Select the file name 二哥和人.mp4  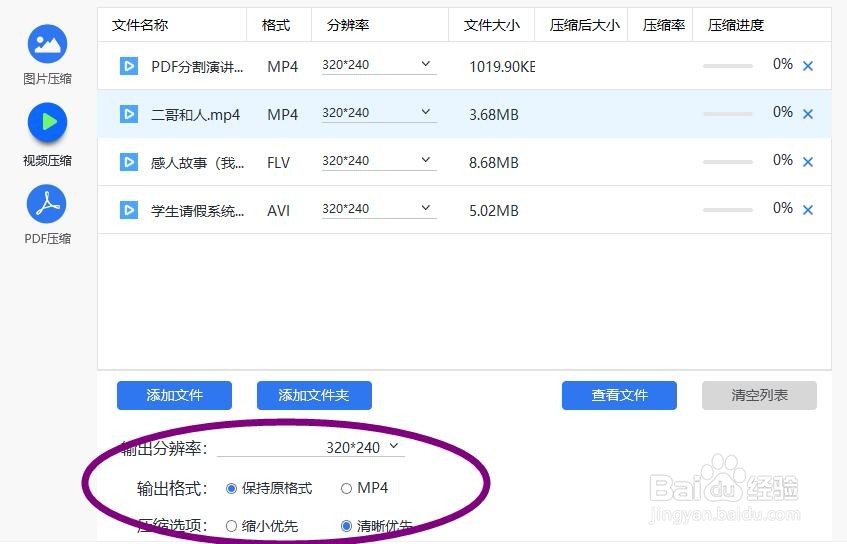196,115
